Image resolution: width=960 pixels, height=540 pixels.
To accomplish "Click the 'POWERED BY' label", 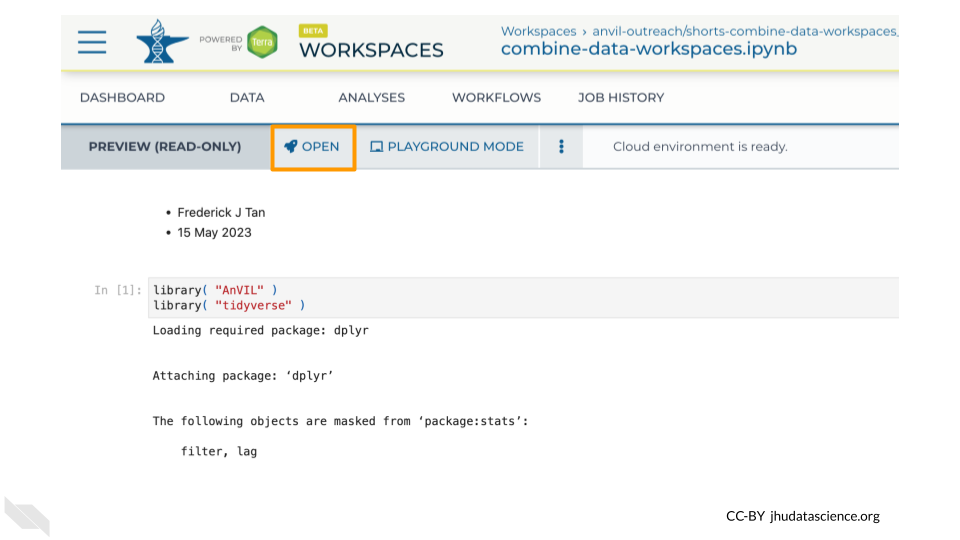I will point(220,43).
